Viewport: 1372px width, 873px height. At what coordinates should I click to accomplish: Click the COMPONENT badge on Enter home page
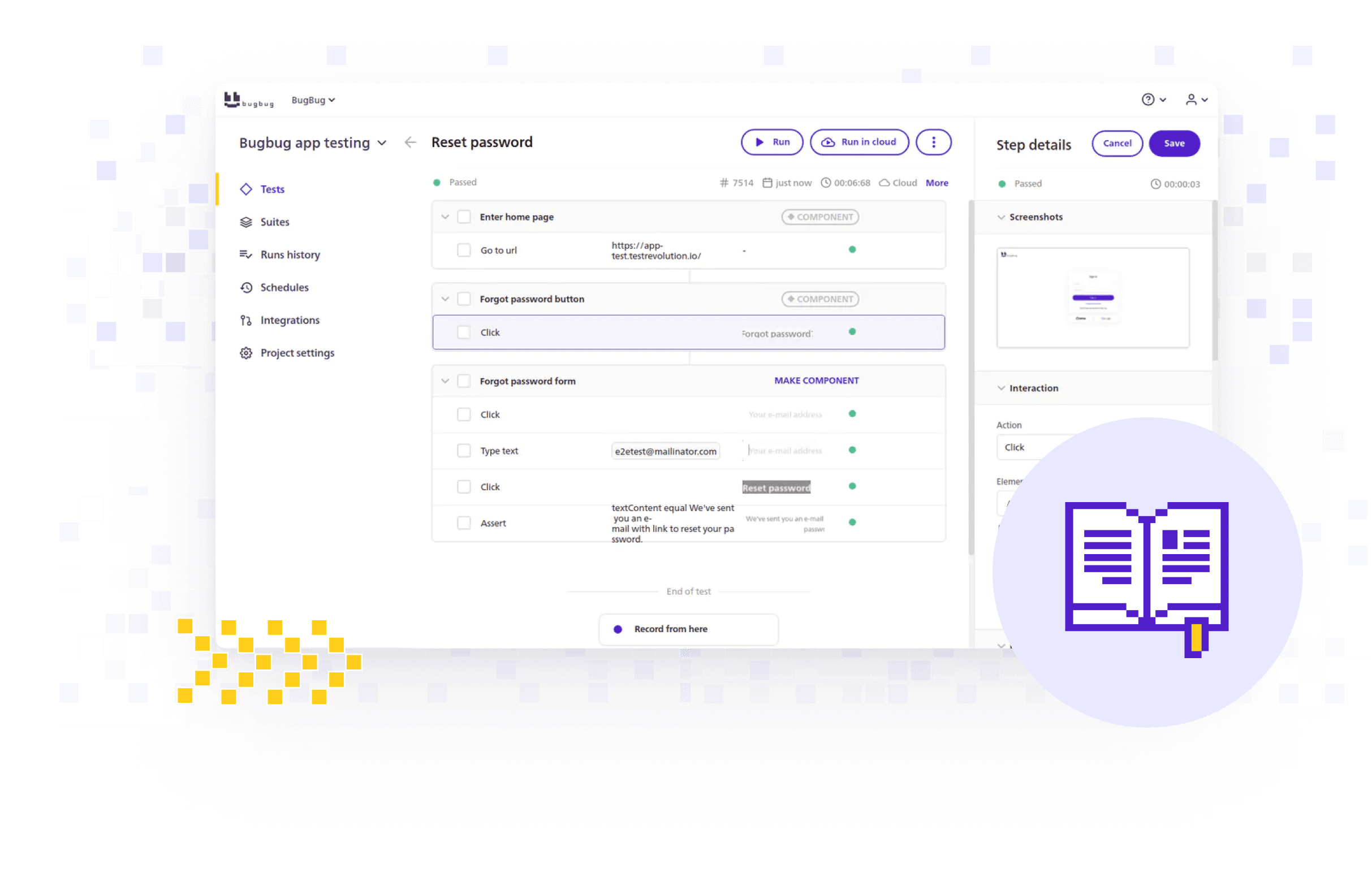[820, 217]
